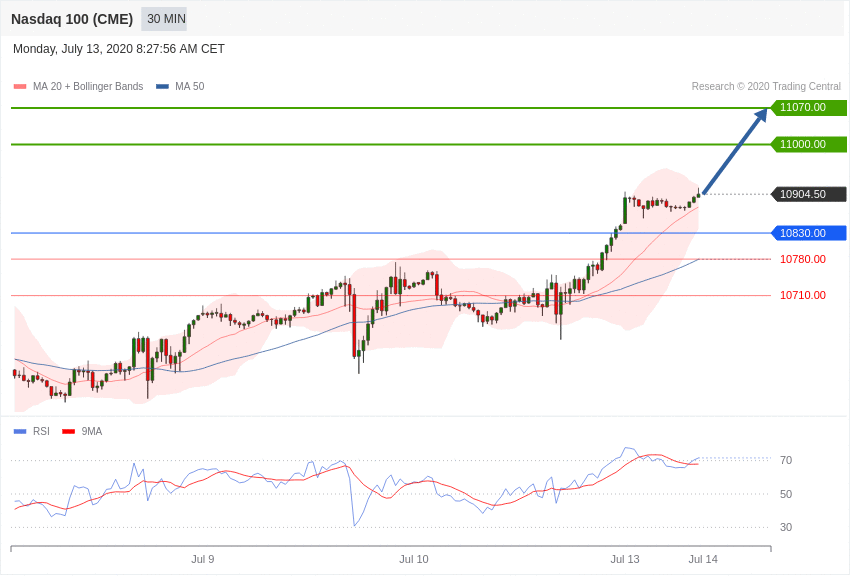850x576 pixels.
Task: Click the RSI blue legend swatch
Action: tap(20, 432)
